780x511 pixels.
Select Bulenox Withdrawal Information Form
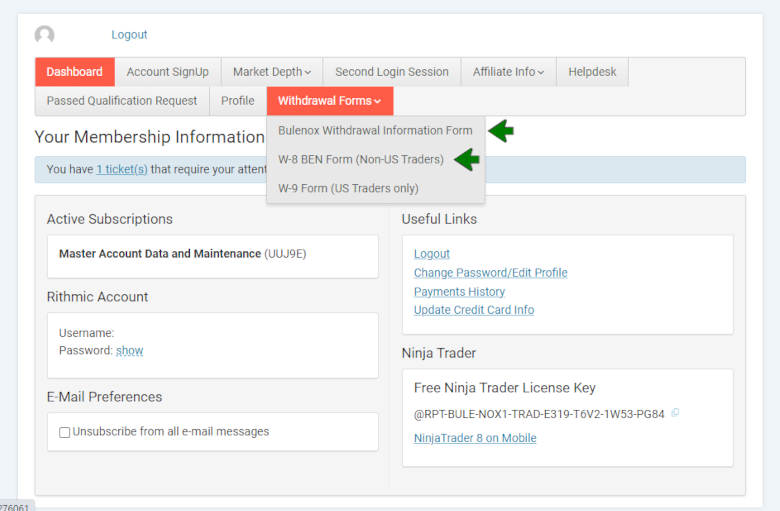375,130
